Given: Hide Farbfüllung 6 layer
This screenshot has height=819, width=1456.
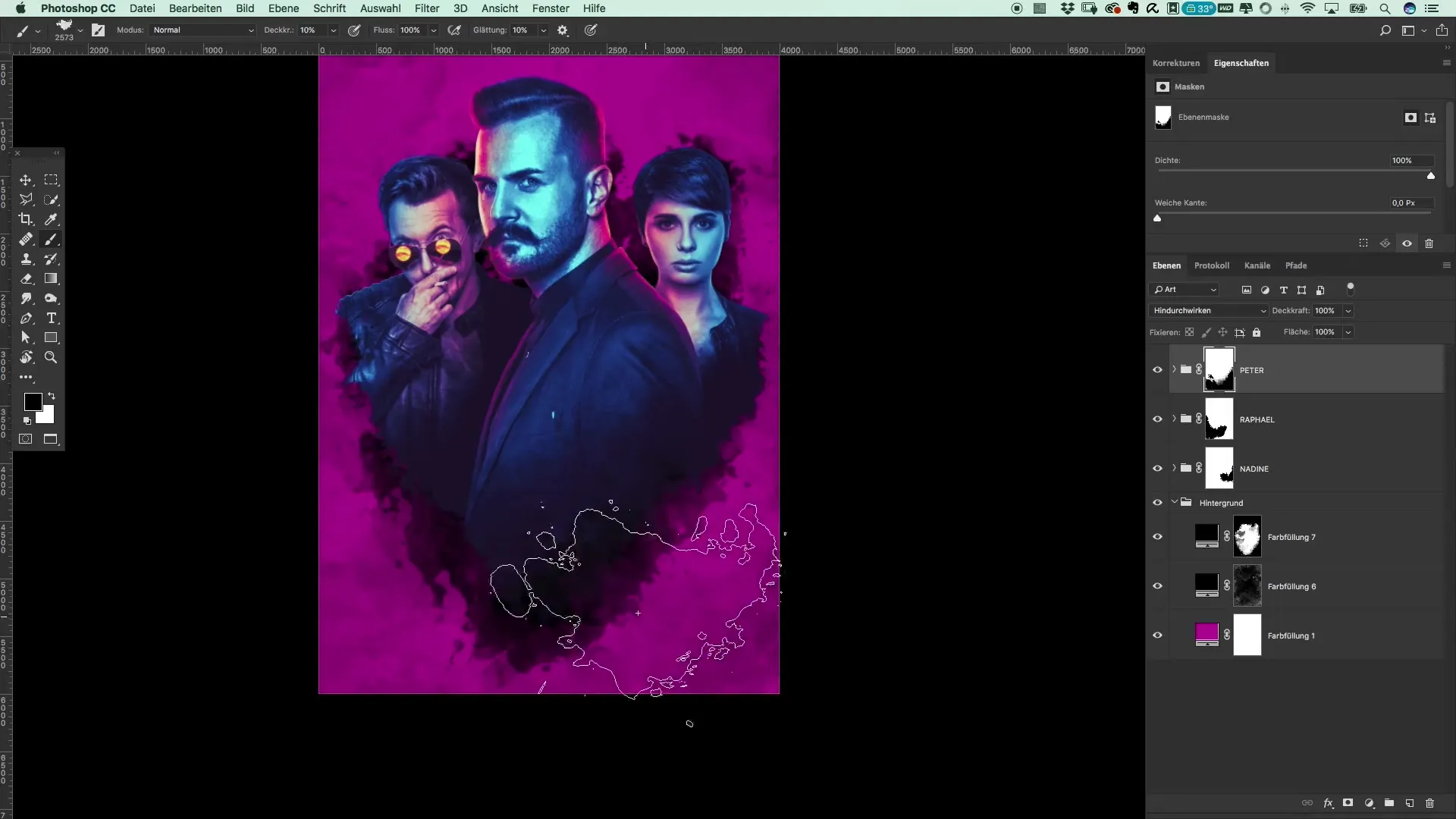Looking at the screenshot, I should click(x=1157, y=586).
